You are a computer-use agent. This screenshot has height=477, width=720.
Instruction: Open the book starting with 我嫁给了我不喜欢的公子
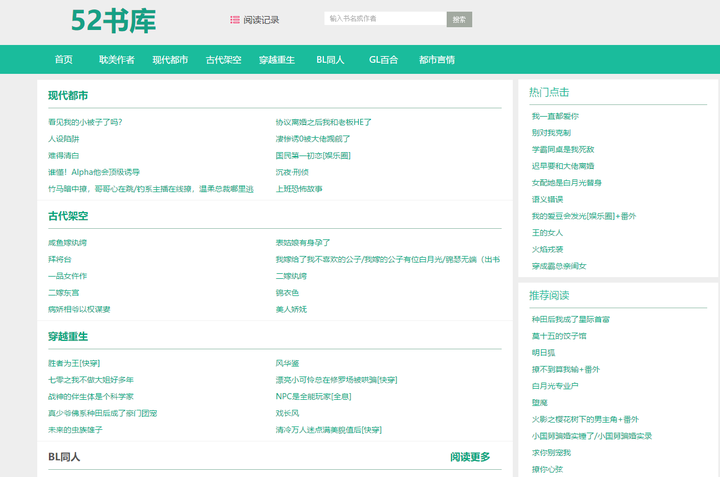click(388, 259)
